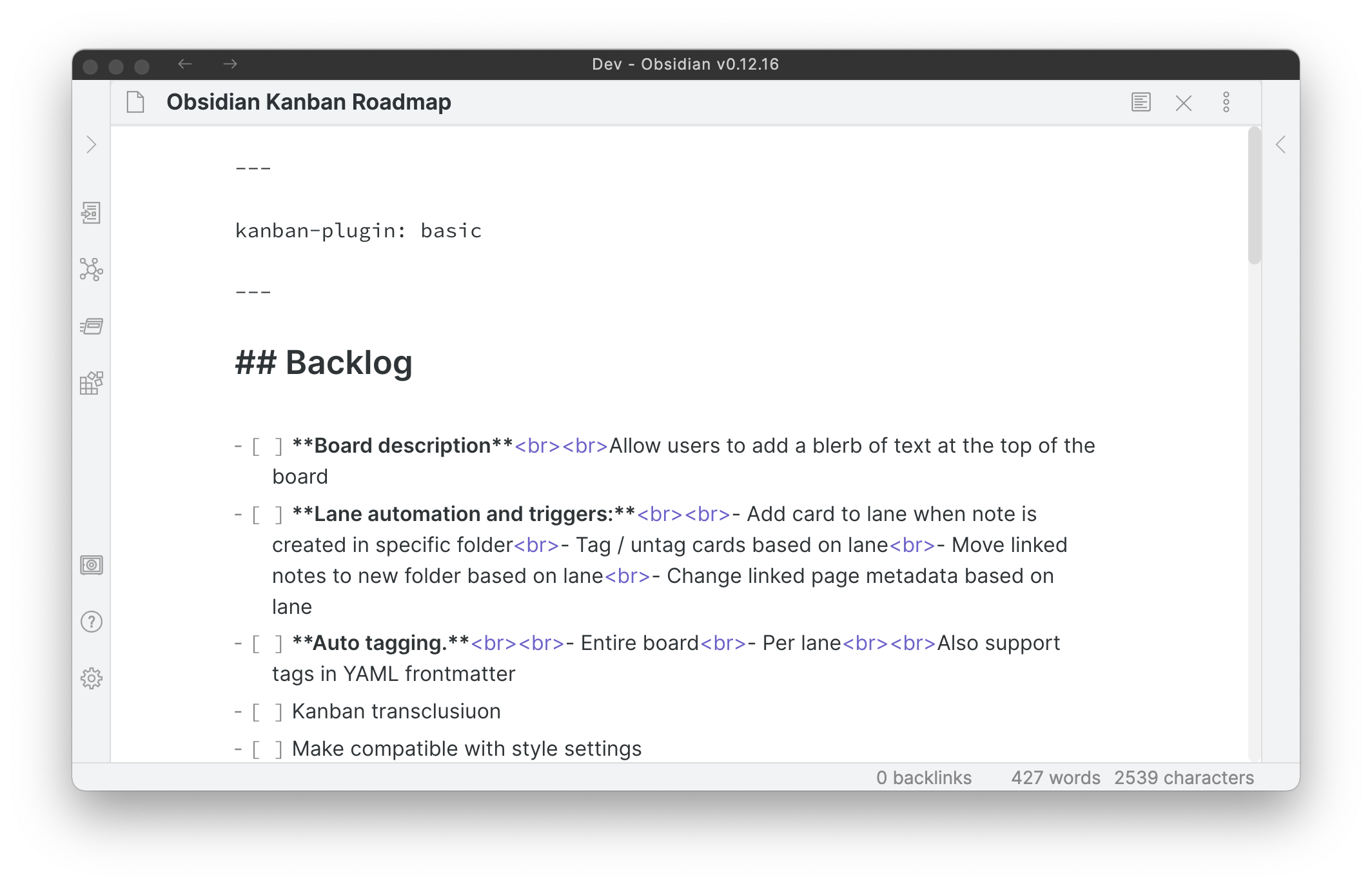Viewport: 1372px width, 886px height.
Task: Click the opening --- frontmatter delimiter
Action: 253,168
